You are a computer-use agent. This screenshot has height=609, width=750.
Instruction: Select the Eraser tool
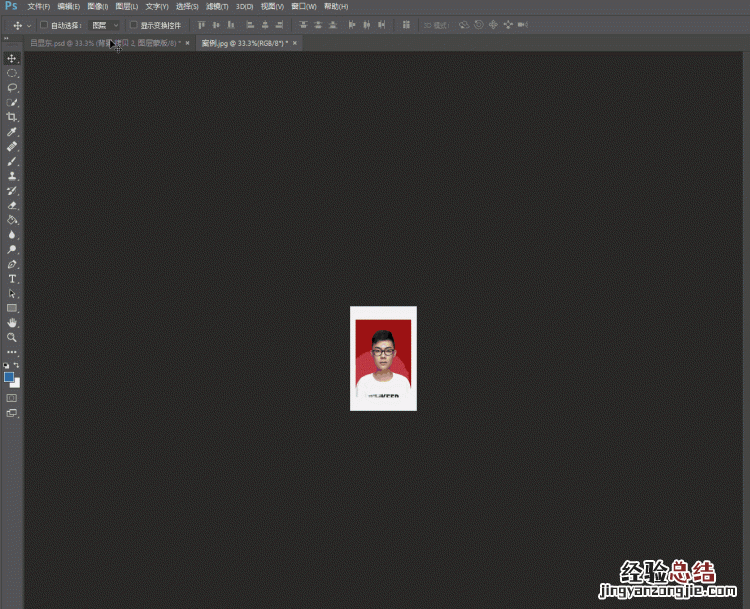click(x=12, y=205)
